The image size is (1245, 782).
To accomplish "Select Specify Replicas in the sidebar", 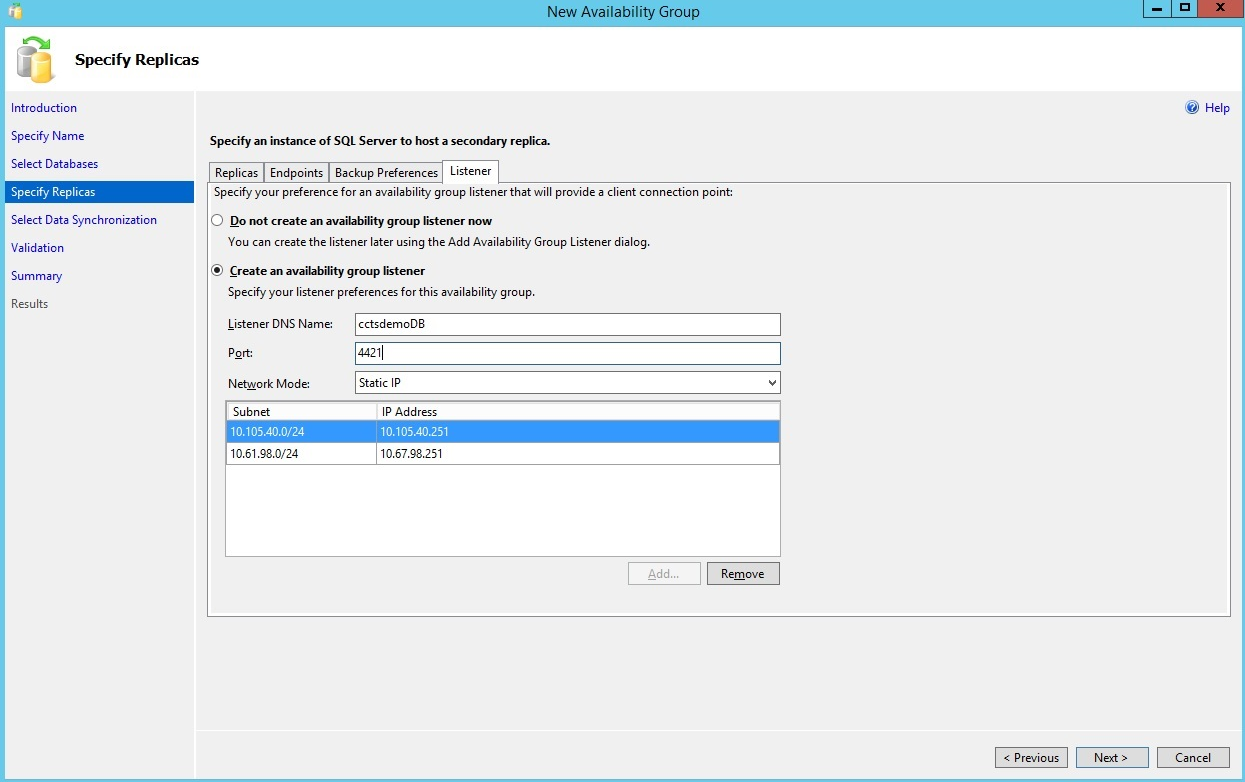I will click(99, 192).
